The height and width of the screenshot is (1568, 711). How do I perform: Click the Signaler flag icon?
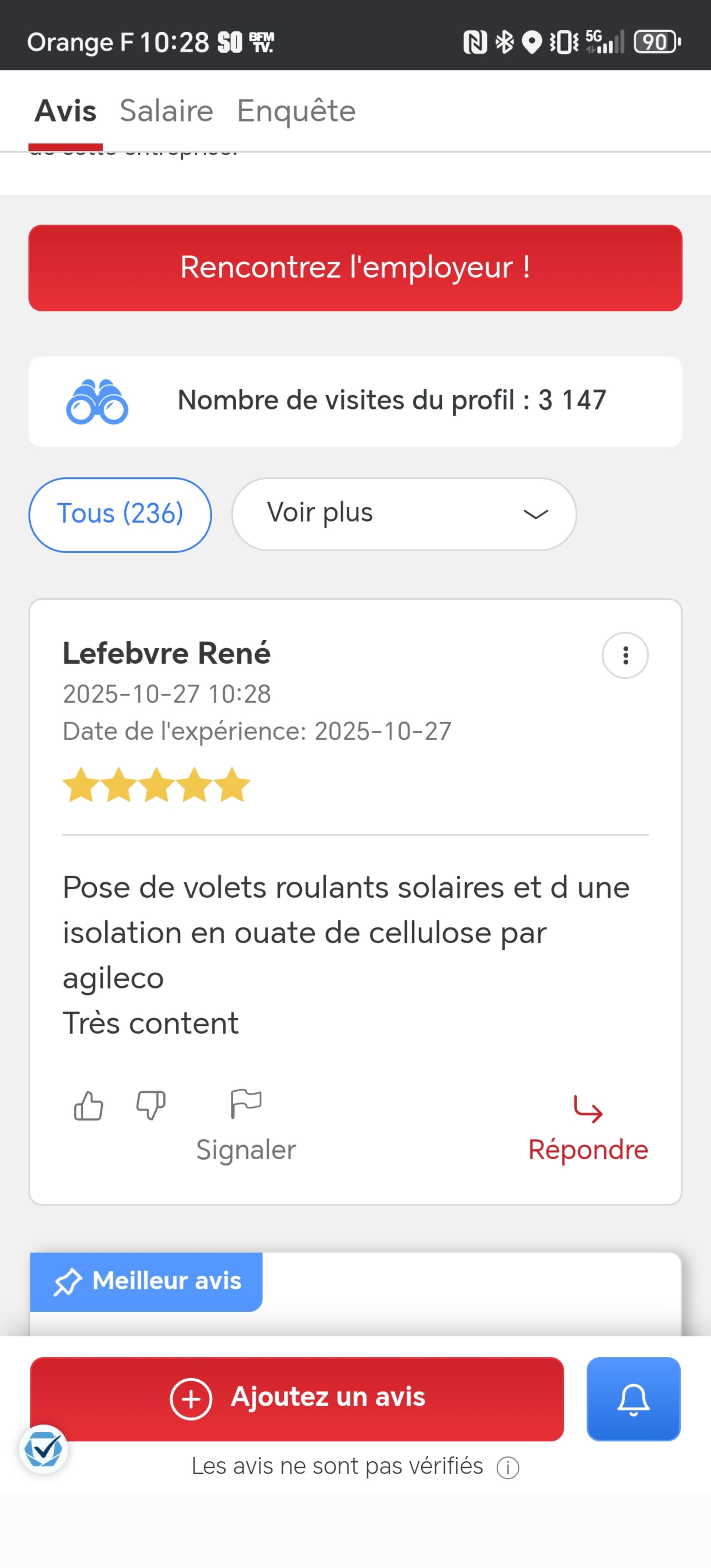point(246,1104)
